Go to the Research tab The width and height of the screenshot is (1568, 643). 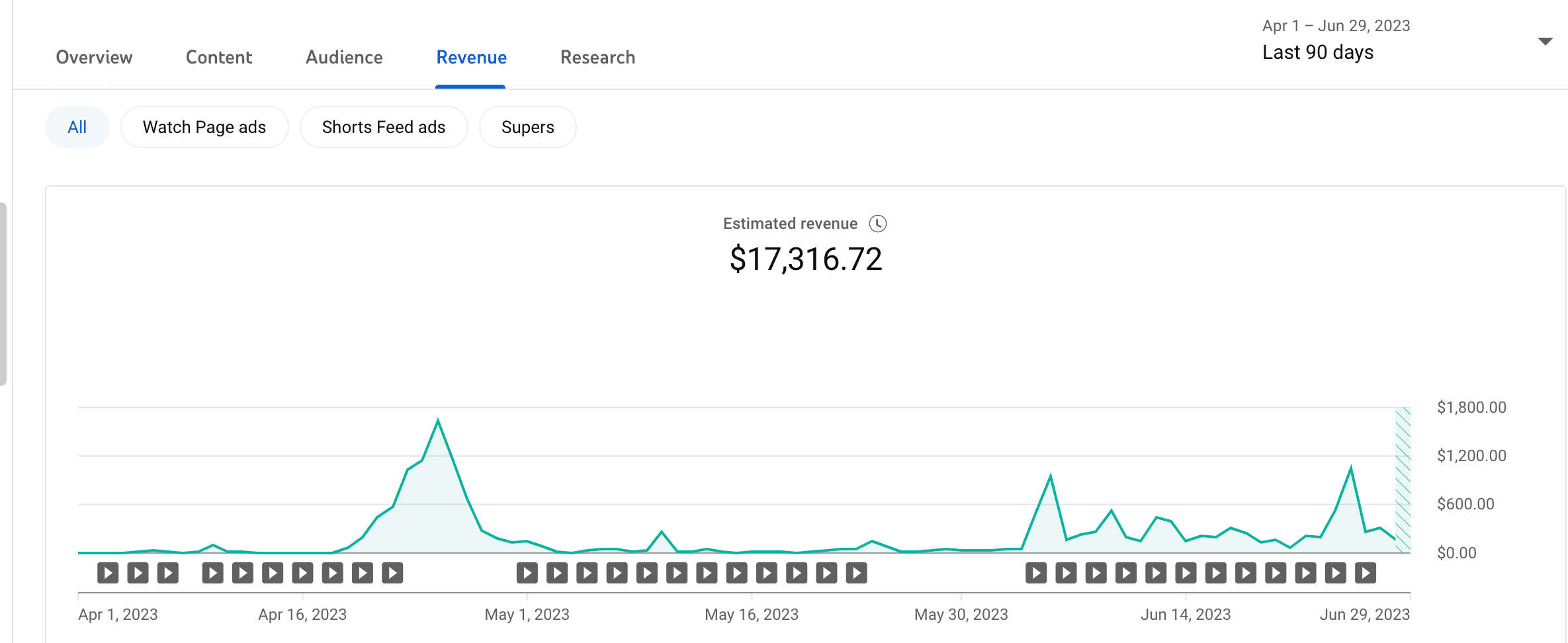597,58
